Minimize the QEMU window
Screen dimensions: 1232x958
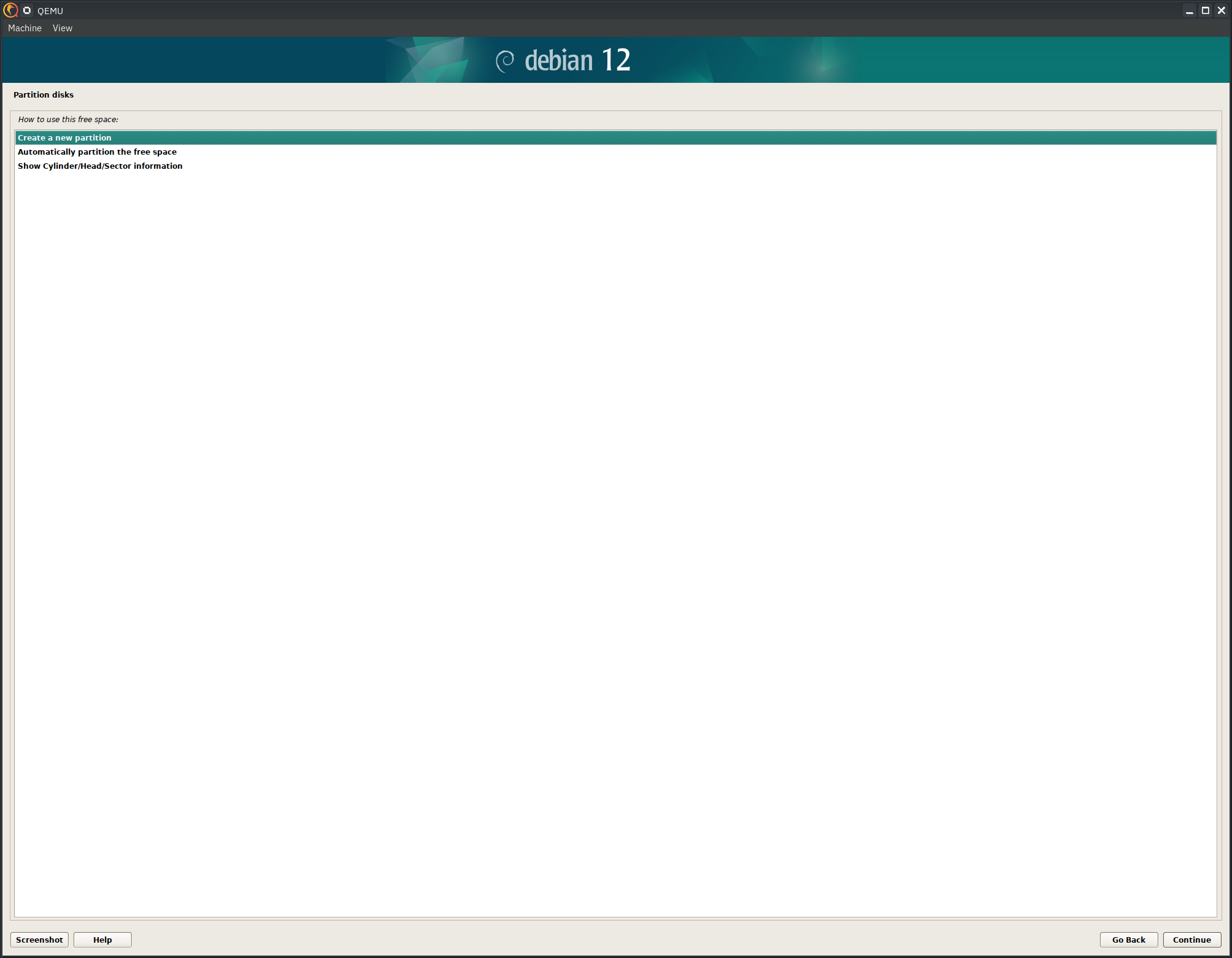tap(1189, 10)
